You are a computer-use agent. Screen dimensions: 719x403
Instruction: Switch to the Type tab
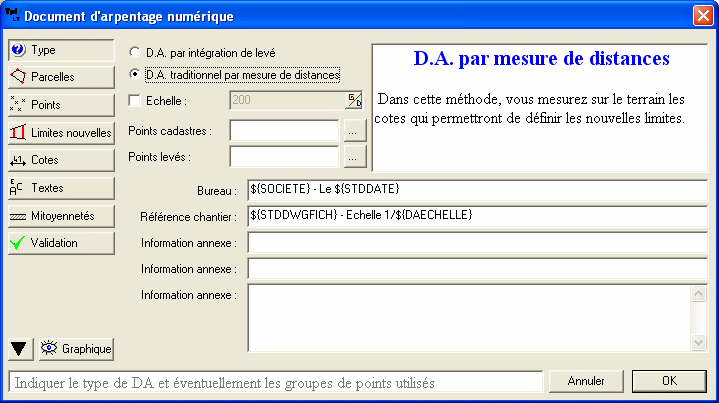pyautogui.click(x=60, y=49)
